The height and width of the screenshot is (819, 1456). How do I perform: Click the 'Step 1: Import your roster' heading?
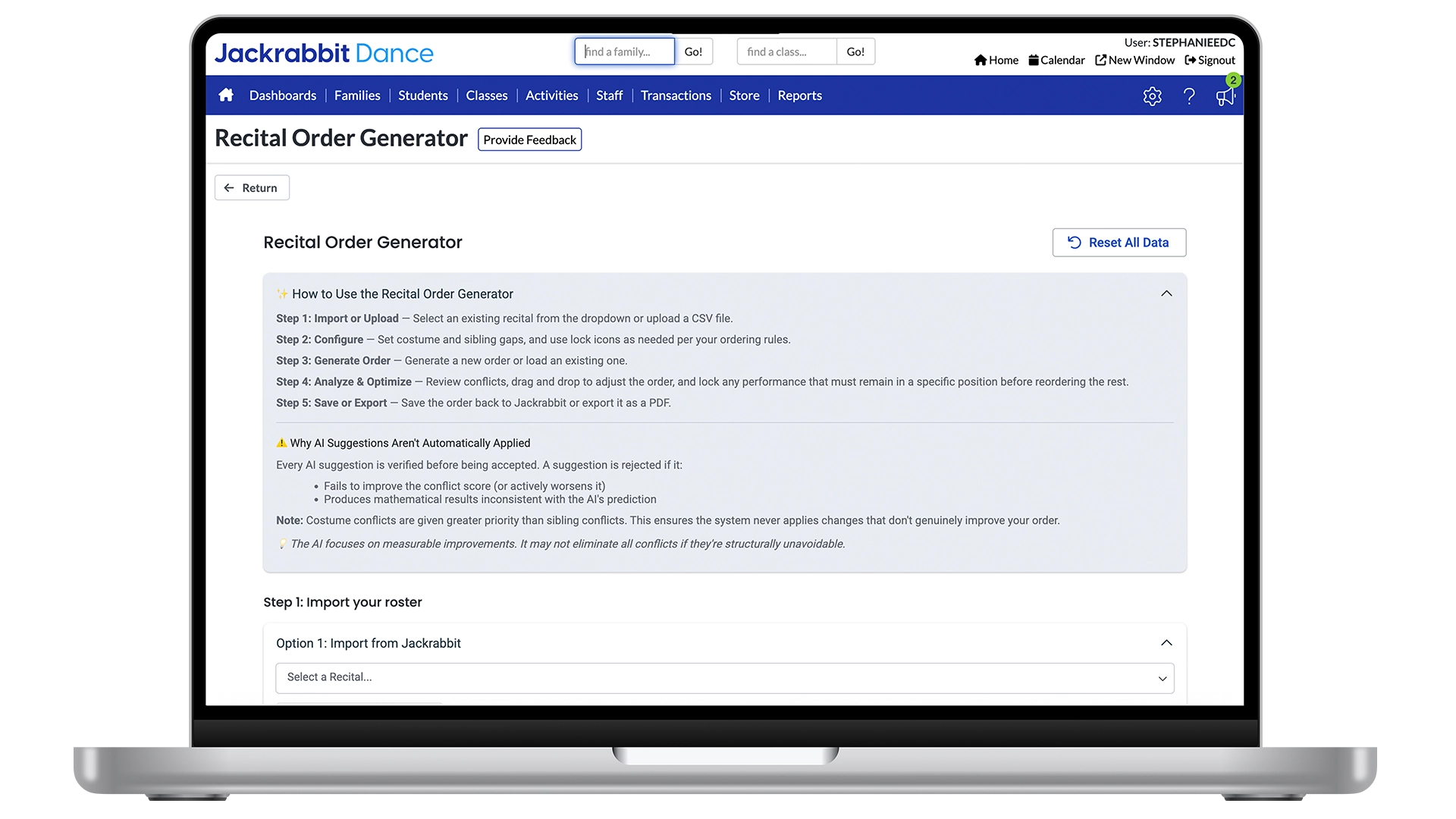(343, 602)
